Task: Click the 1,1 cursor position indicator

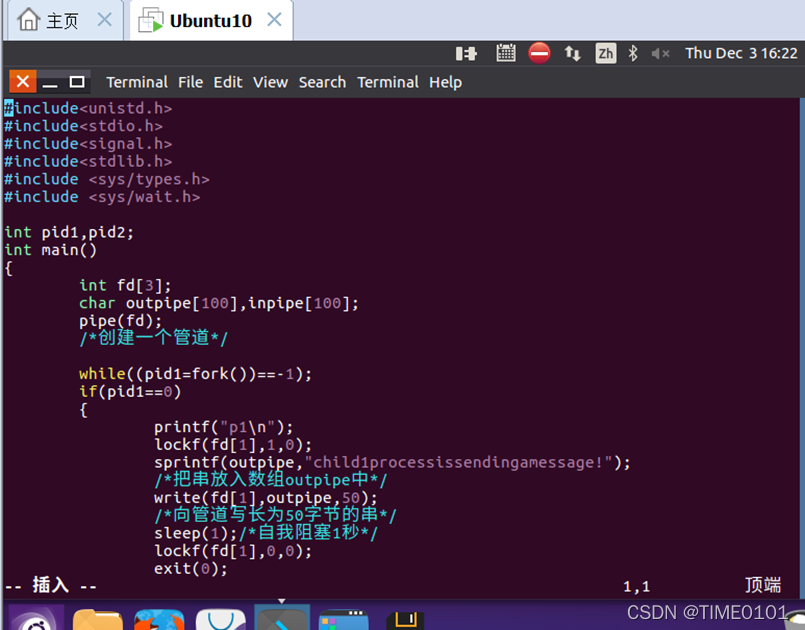Action: coord(637,586)
